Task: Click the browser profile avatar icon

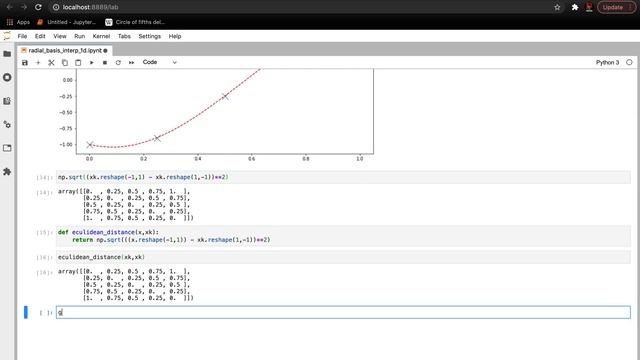Action: click(589, 7)
